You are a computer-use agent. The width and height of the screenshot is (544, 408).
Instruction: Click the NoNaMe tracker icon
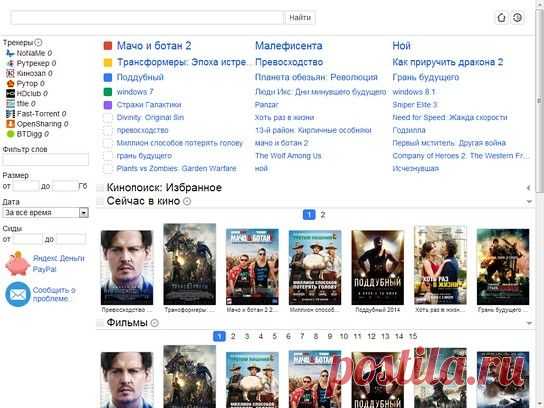(10, 53)
